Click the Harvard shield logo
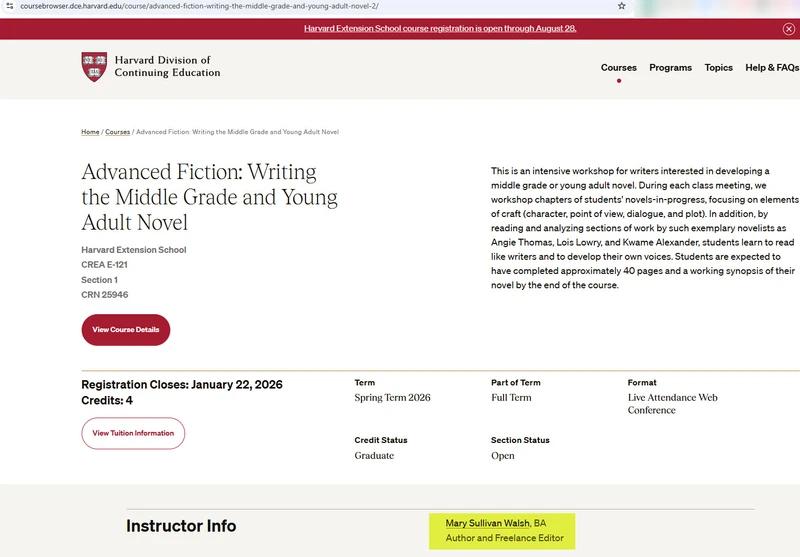Screen dimensions: 800x557 (x=94, y=66)
